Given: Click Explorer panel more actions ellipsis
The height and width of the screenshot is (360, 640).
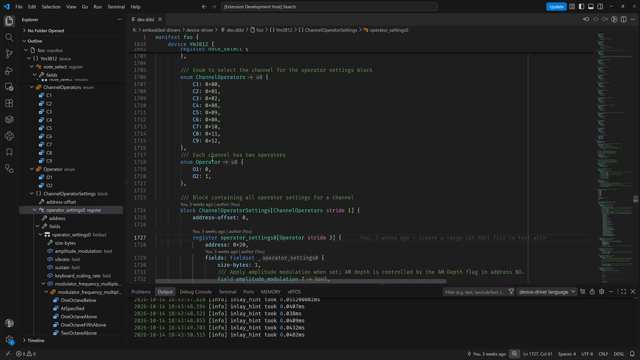Looking at the screenshot, I should (x=119, y=20).
